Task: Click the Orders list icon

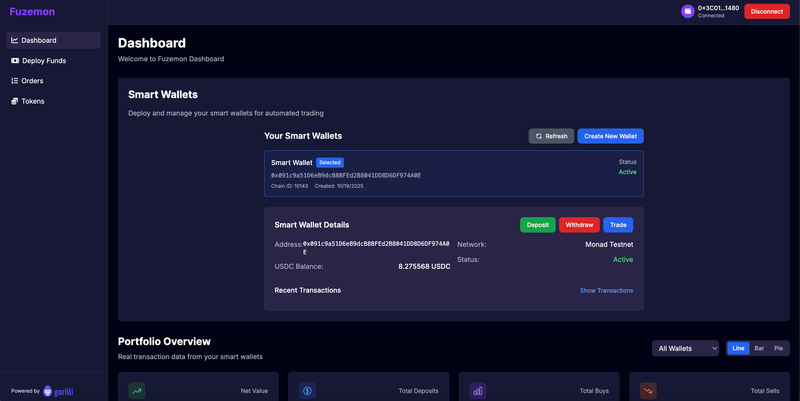Action: 15,81
